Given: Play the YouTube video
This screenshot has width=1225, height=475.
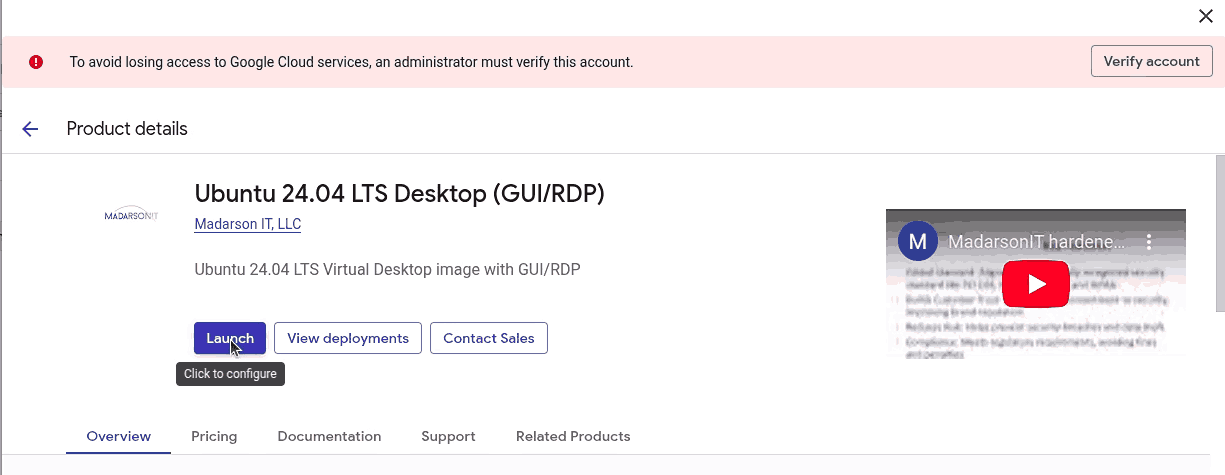Looking at the screenshot, I should pos(1036,284).
